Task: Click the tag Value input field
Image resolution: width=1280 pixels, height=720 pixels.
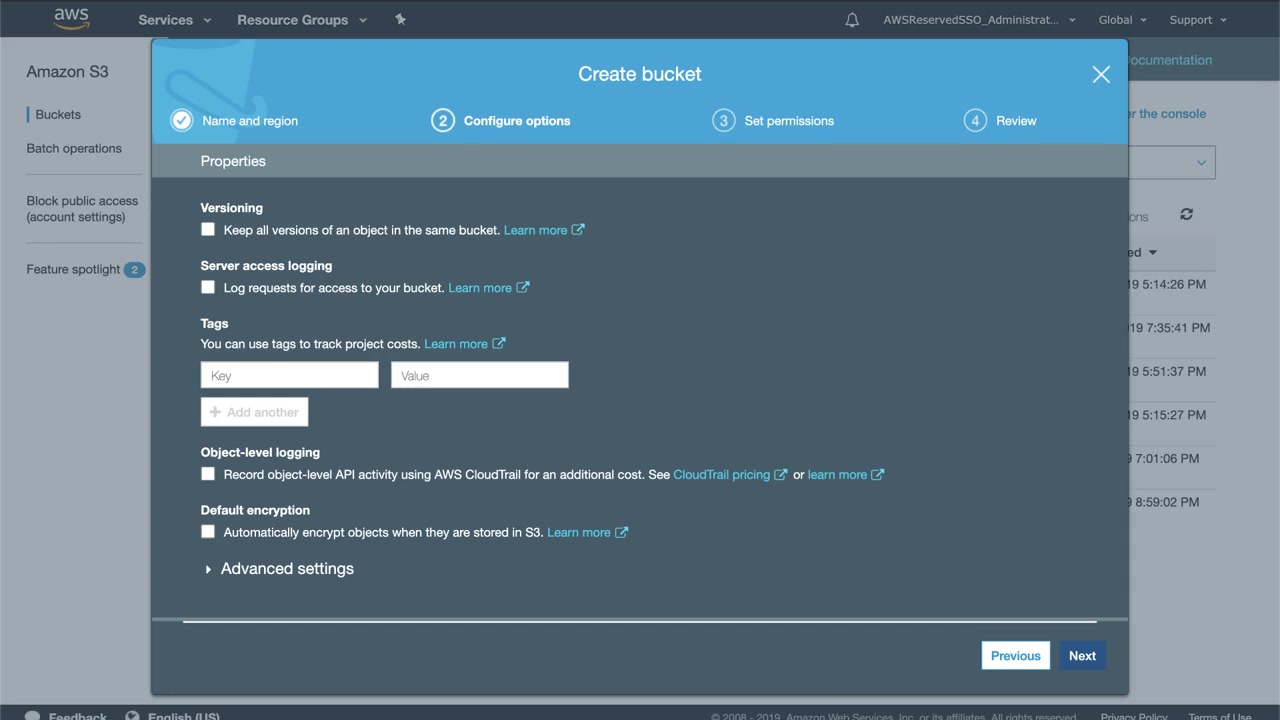Action: [480, 375]
